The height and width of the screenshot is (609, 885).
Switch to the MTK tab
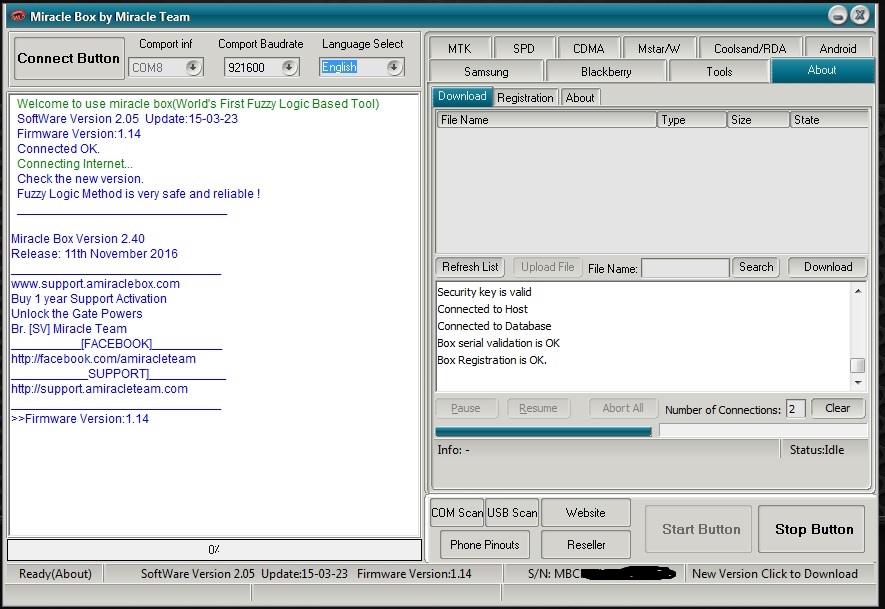[459, 49]
